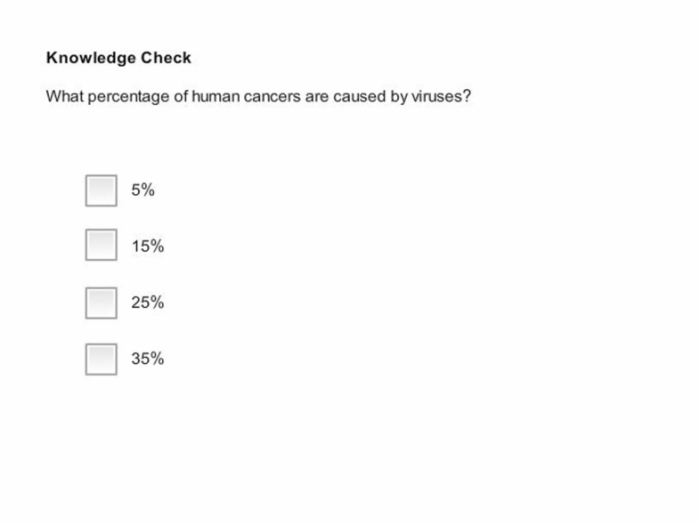
Task: Click the Knowledge Check heading
Action: 119,58
